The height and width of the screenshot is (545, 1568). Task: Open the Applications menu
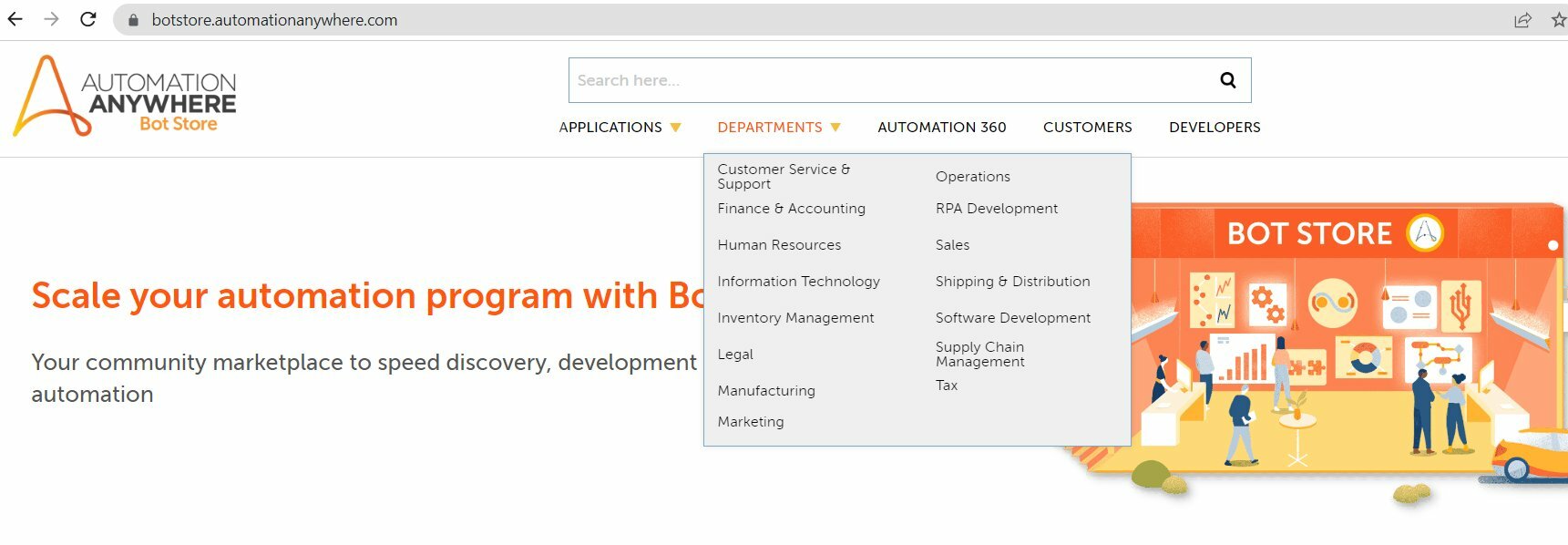[x=610, y=128]
